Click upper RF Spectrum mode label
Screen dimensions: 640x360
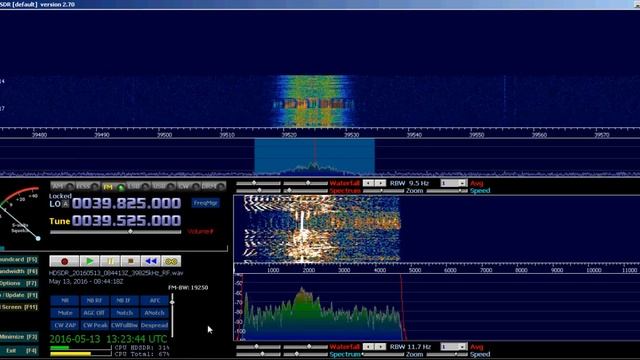345,191
